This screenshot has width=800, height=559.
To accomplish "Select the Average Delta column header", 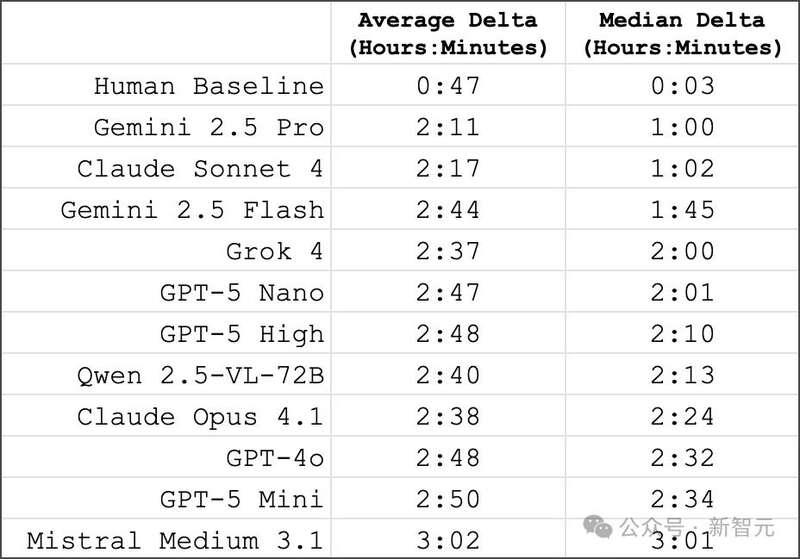I will pos(447,33).
